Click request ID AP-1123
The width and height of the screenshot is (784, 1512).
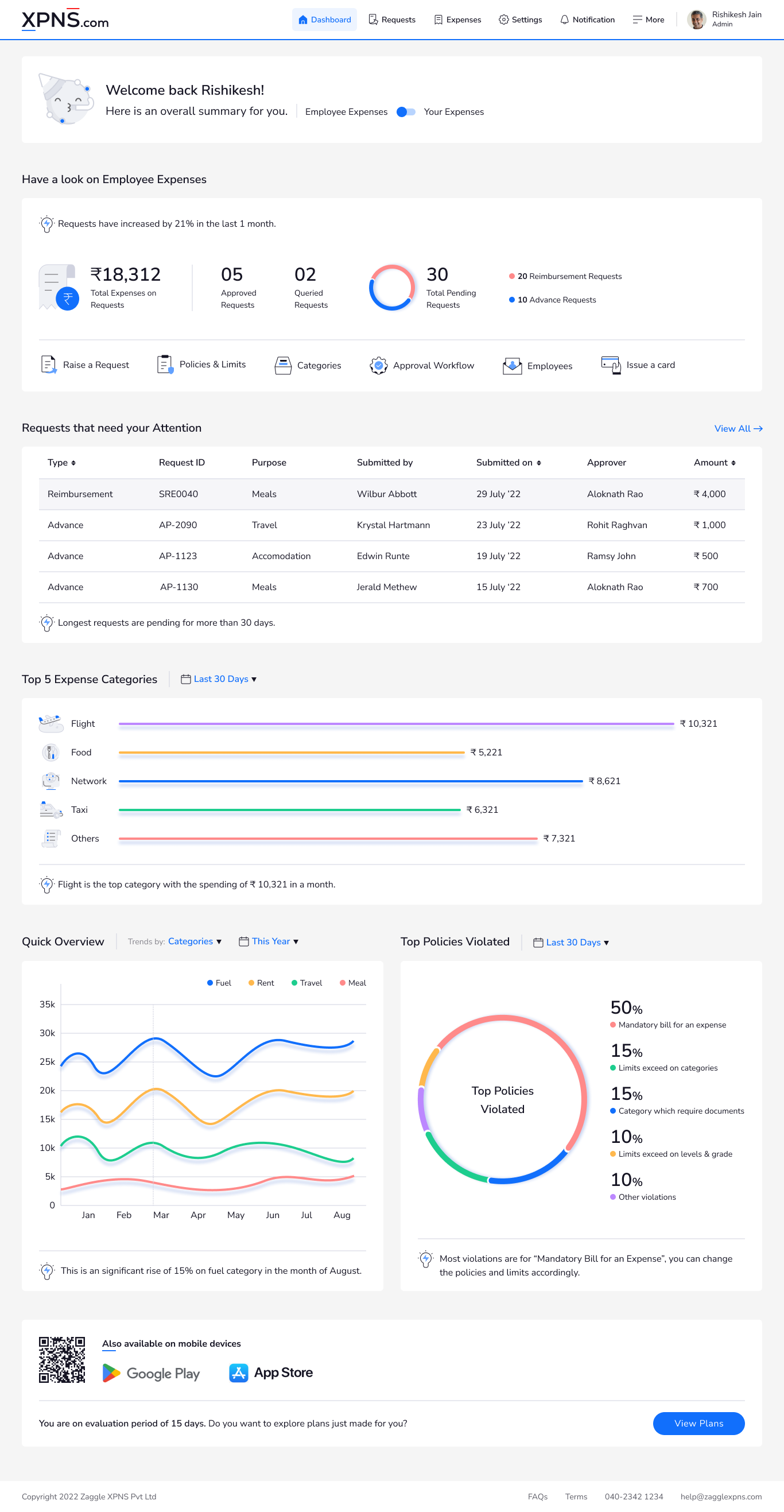pyautogui.click(x=178, y=556)
